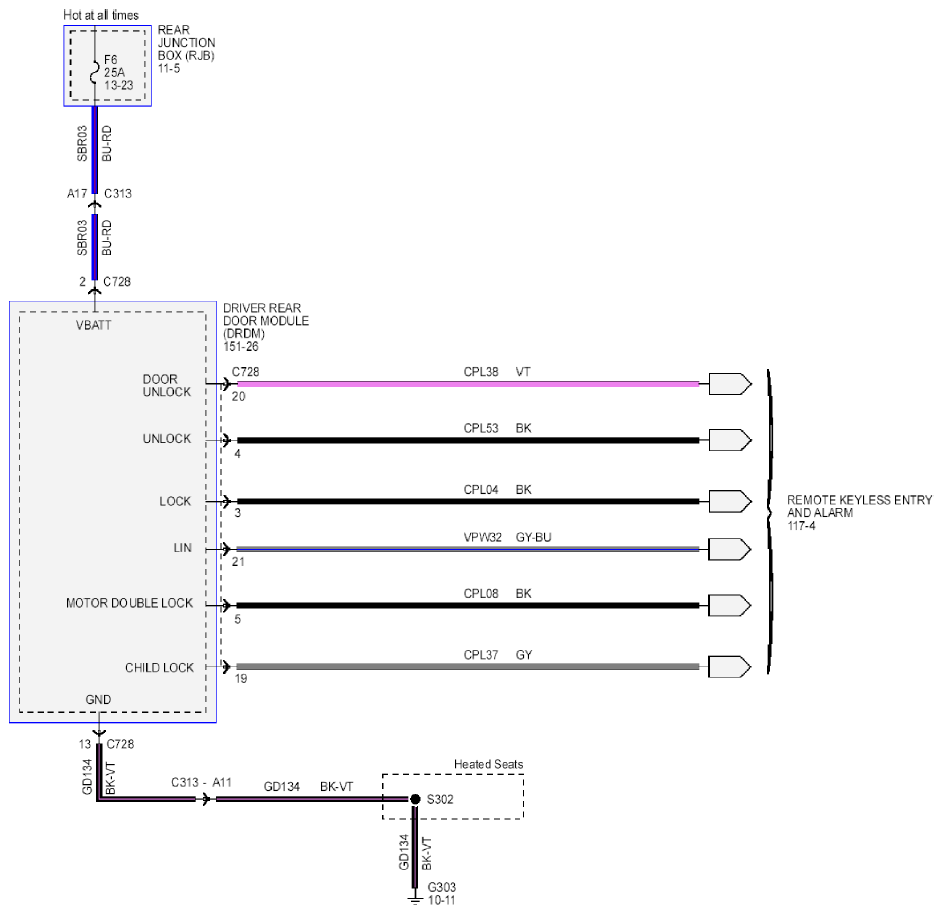Select the "CPL04" circuit number
Screen dimensions: 943x914
481,489
